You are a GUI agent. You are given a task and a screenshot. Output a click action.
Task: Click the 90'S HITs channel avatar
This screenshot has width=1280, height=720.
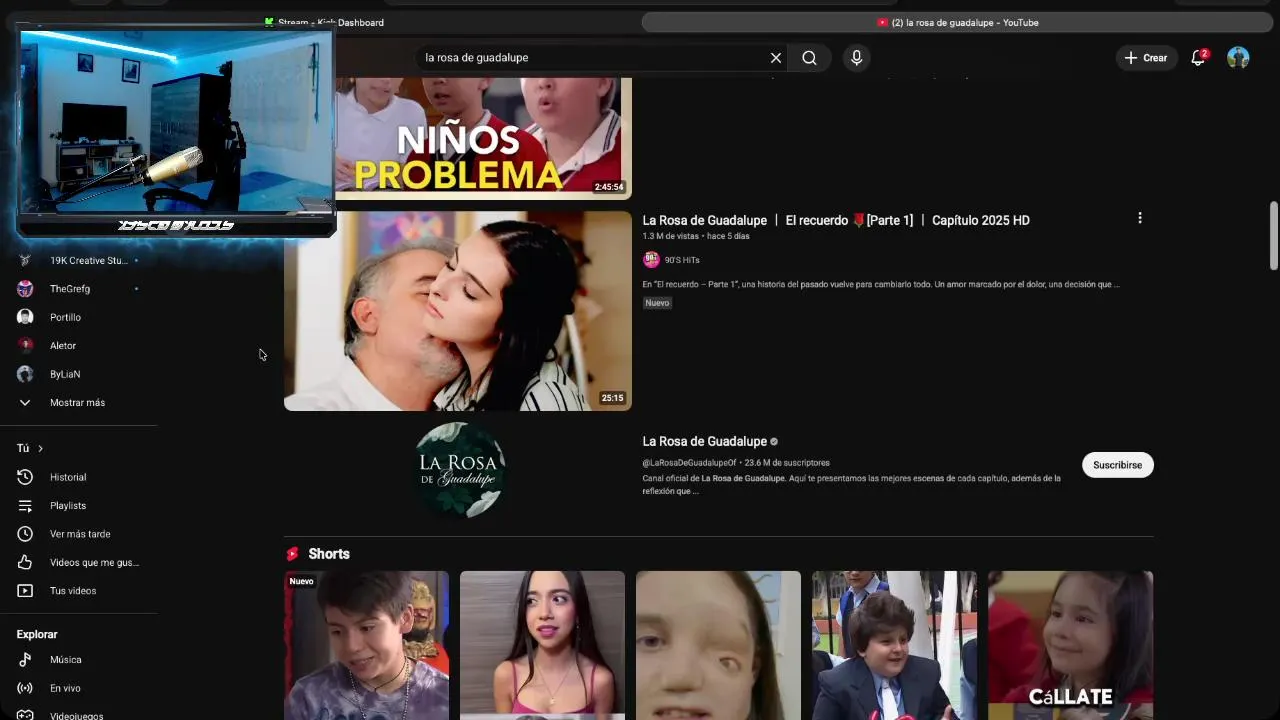point(651,260)
